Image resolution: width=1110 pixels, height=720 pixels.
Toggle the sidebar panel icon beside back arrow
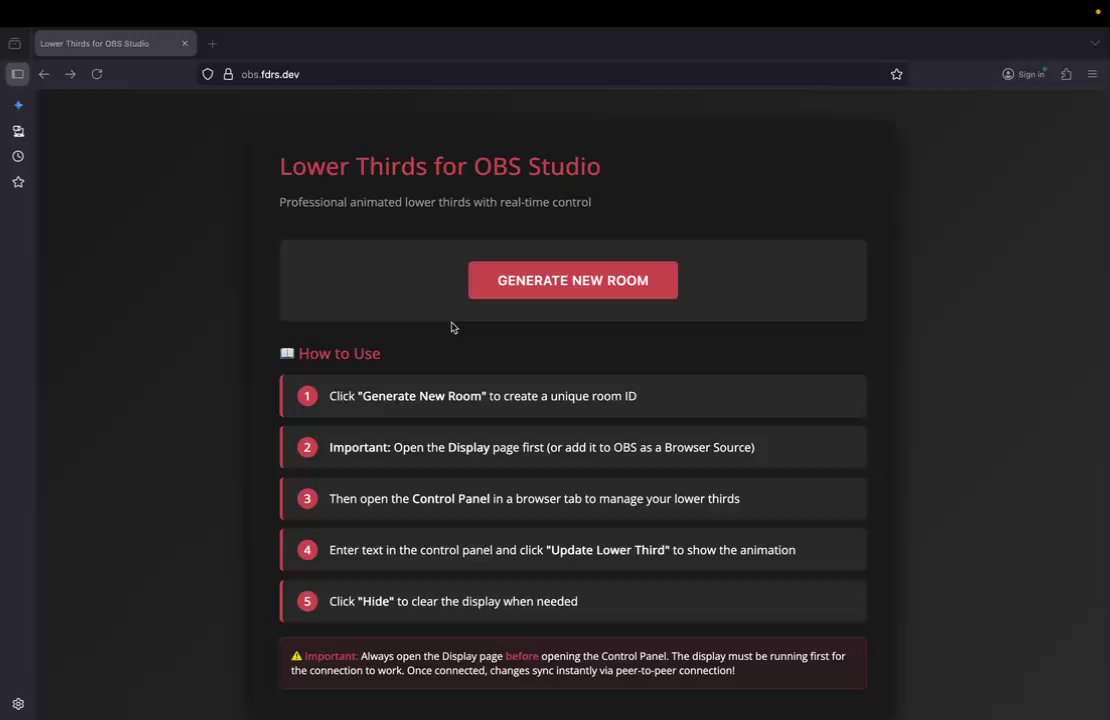[x=18, y=74]
